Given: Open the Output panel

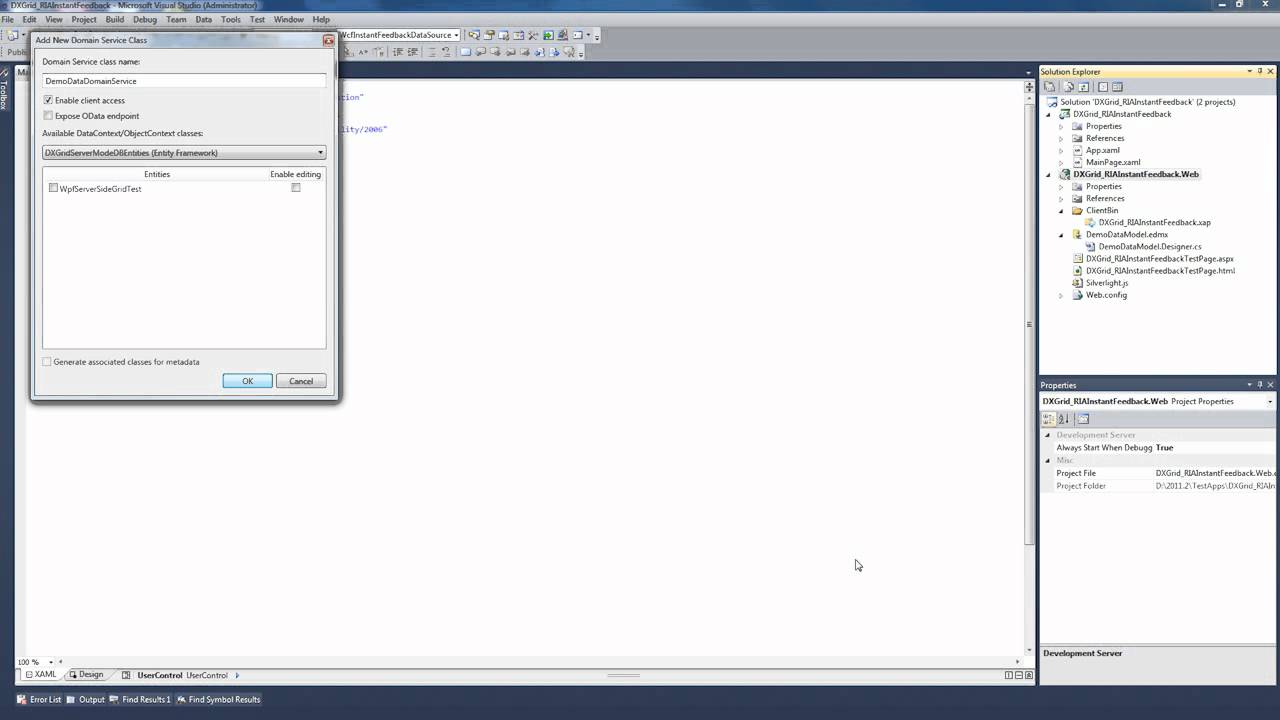Looking at the screenshot, I should click(x=86, y=700).
